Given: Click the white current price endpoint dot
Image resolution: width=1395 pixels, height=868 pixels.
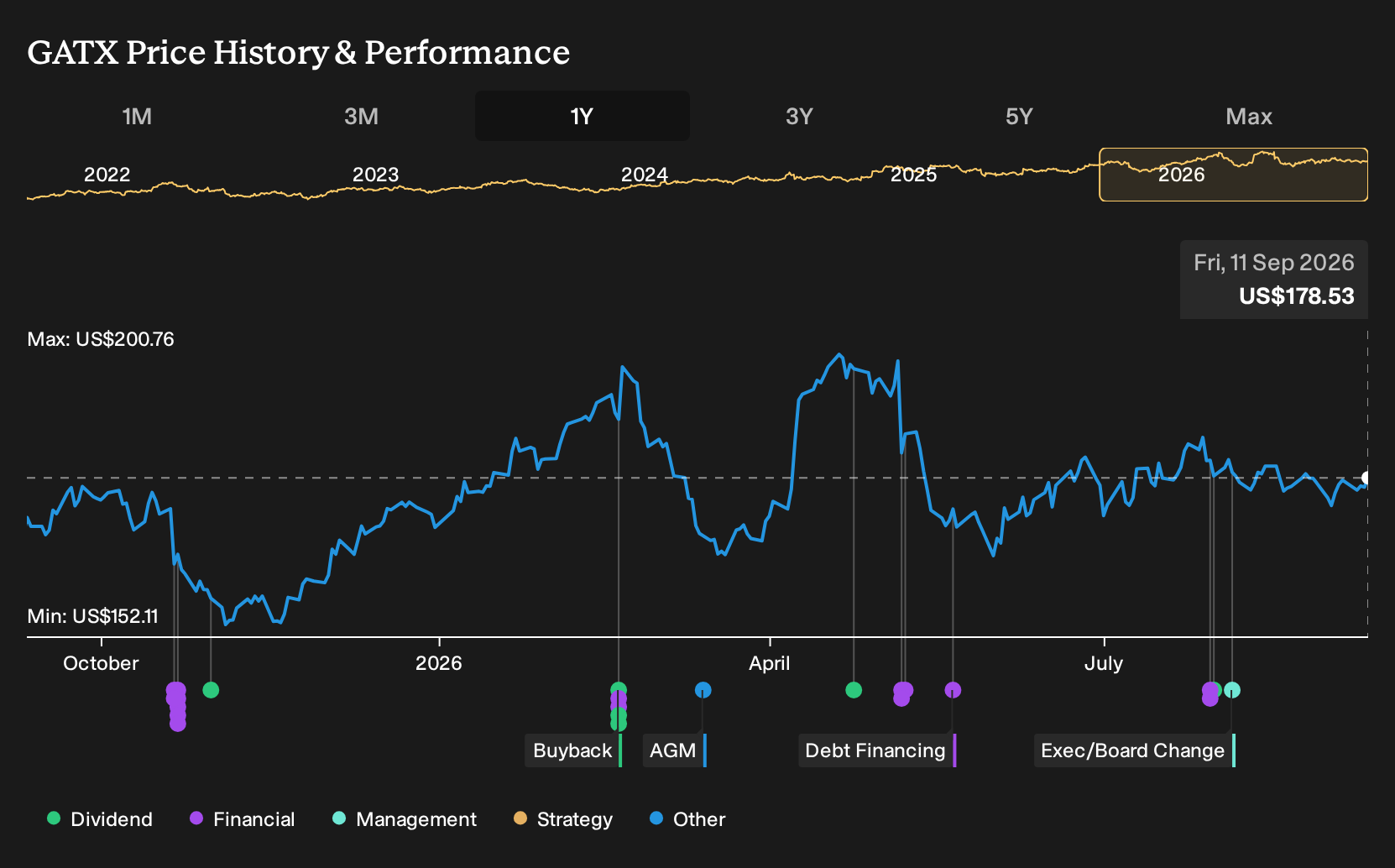Looking at the screenshot, I should coord(1366,478).
